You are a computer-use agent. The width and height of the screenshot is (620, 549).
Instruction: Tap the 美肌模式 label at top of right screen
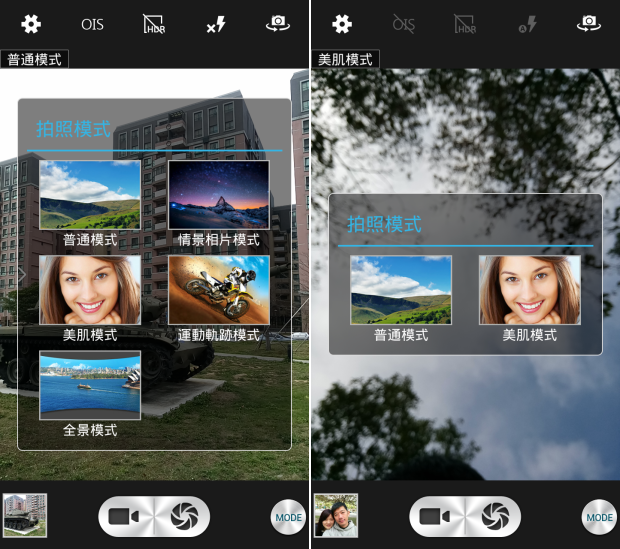[x=346, y=59]
